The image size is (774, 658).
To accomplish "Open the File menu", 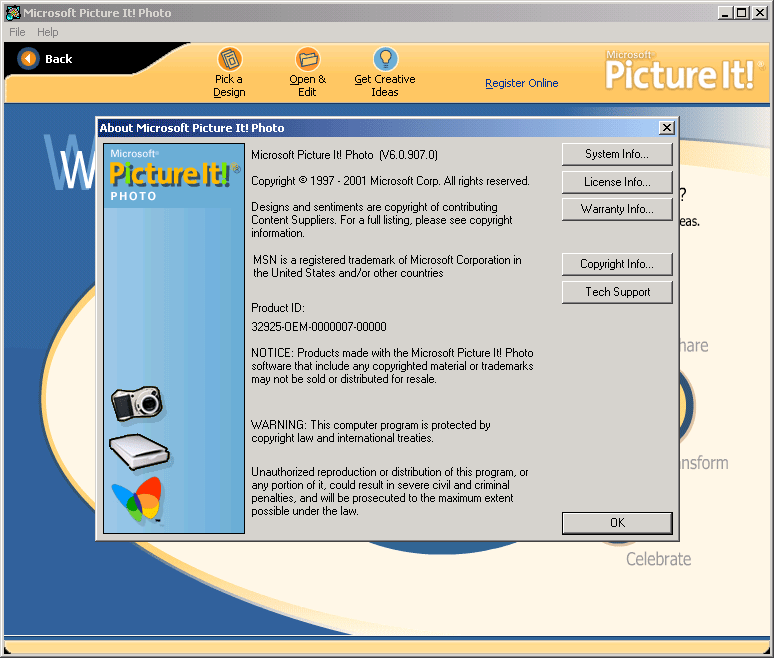I will [17, 32].
